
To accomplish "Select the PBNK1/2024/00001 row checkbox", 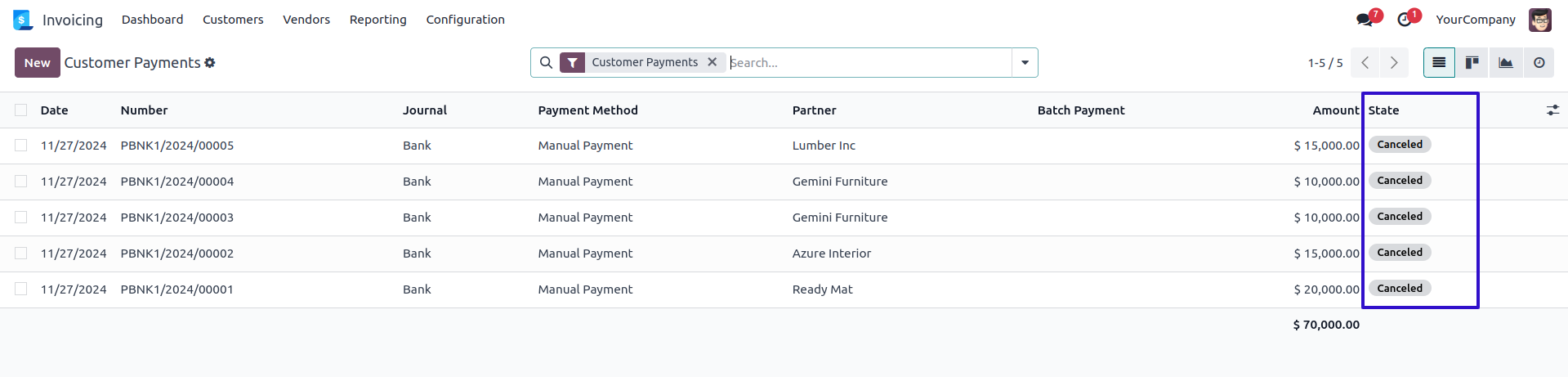I will pyautogui.click(x=21, y=289).
